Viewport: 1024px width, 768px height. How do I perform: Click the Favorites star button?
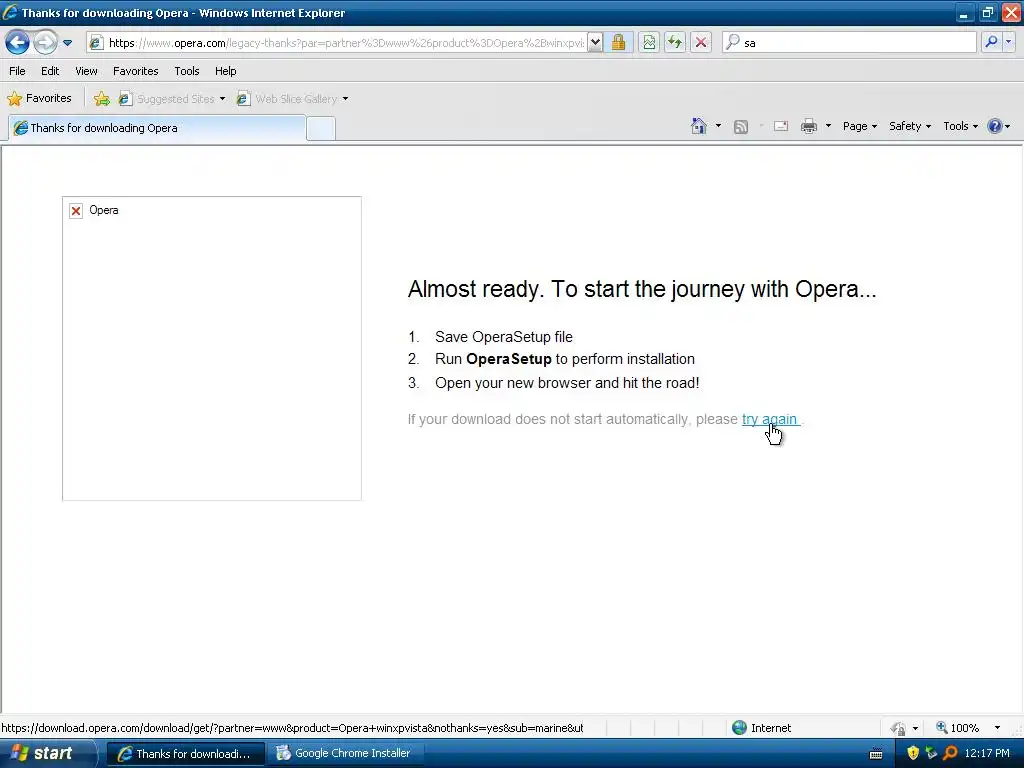(39, 99)
